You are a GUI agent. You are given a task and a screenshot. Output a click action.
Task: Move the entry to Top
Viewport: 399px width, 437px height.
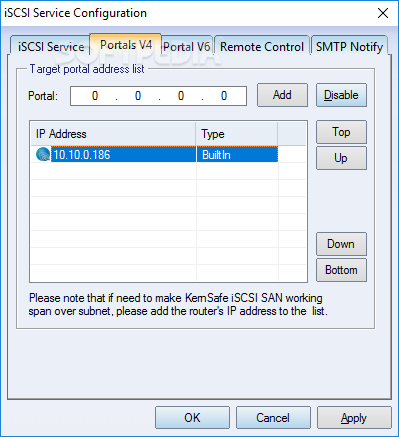tap(341, 132)
